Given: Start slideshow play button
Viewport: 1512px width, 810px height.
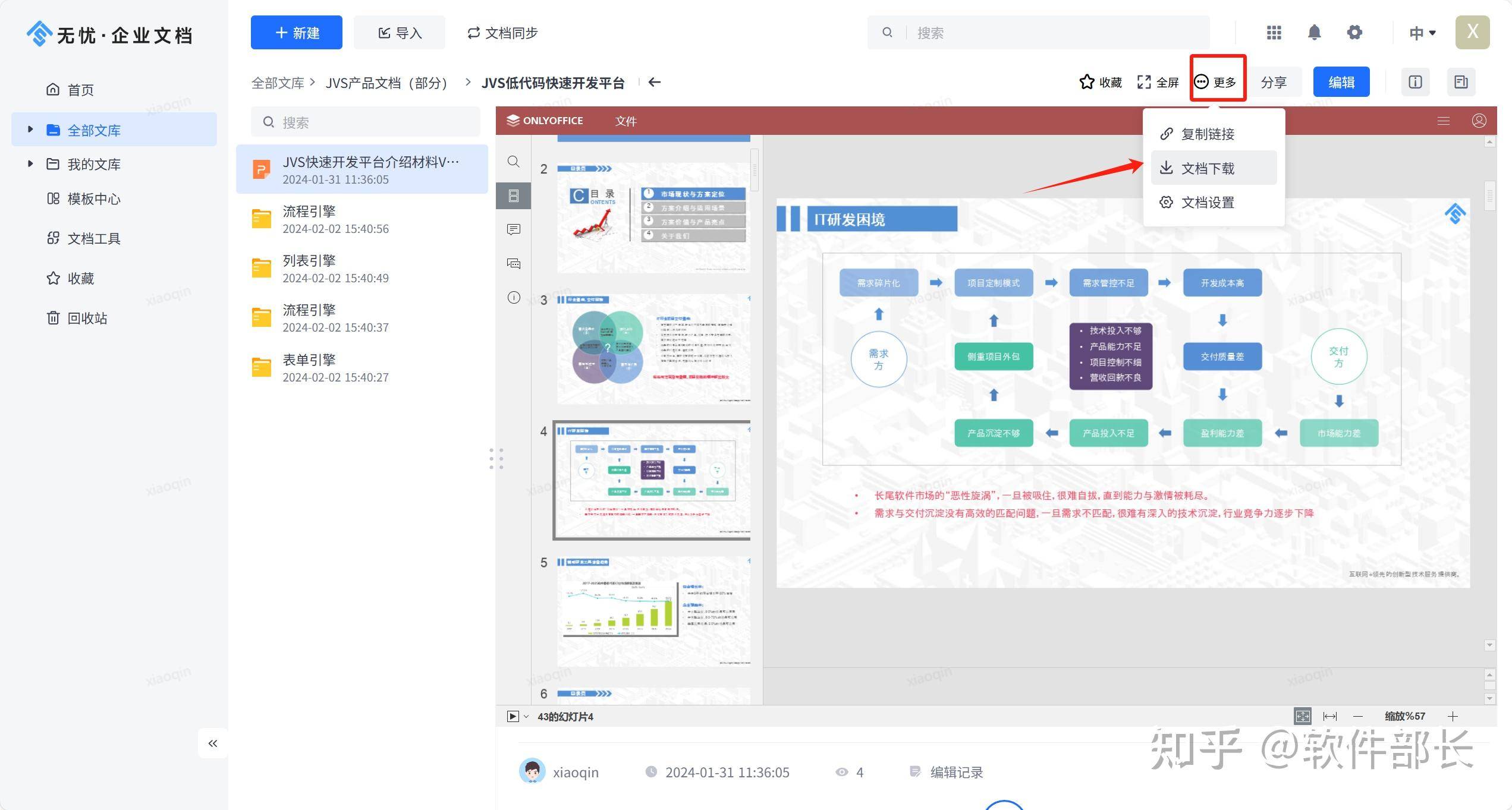Looking at the screenshot, I should (x=513, y=716).
